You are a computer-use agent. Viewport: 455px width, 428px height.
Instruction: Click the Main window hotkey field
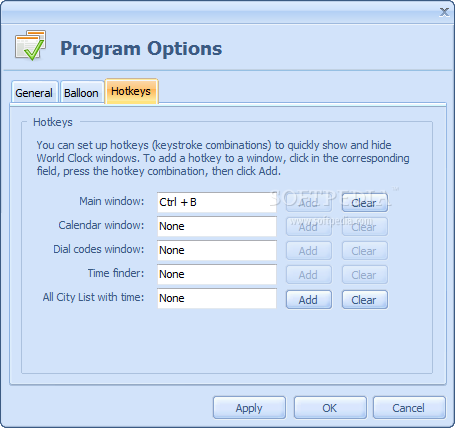[x=217, y=202]
